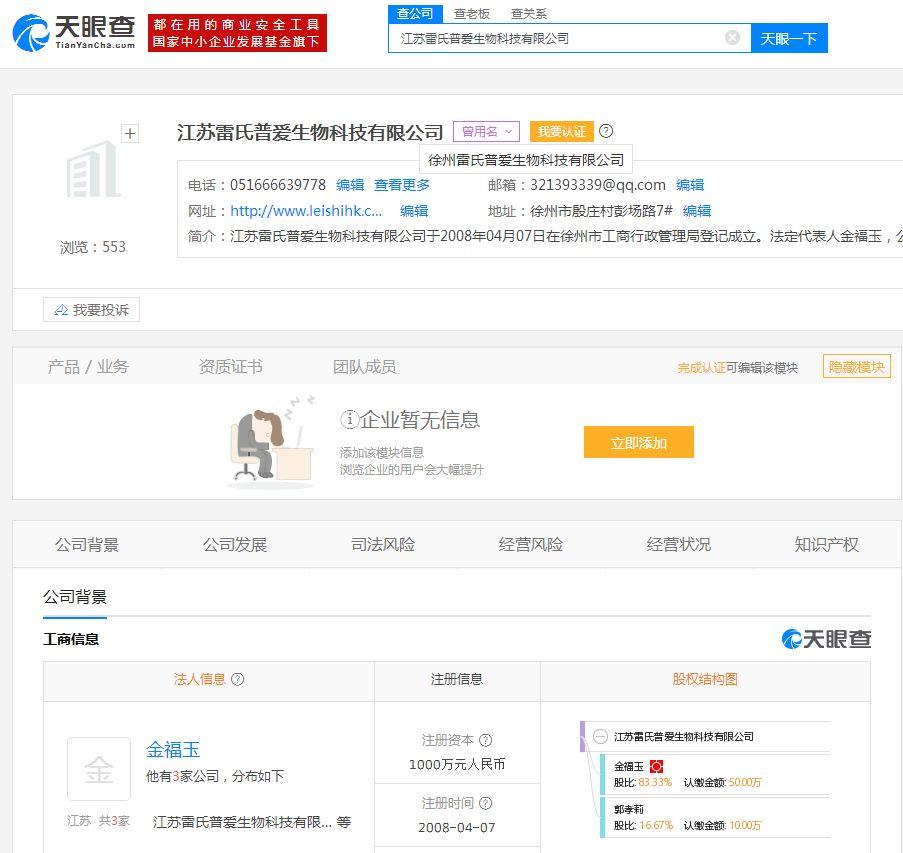Click shareholder 郭孝莉 in equity chart
Screen dimensions: 903x853
[x=629, y=810]
